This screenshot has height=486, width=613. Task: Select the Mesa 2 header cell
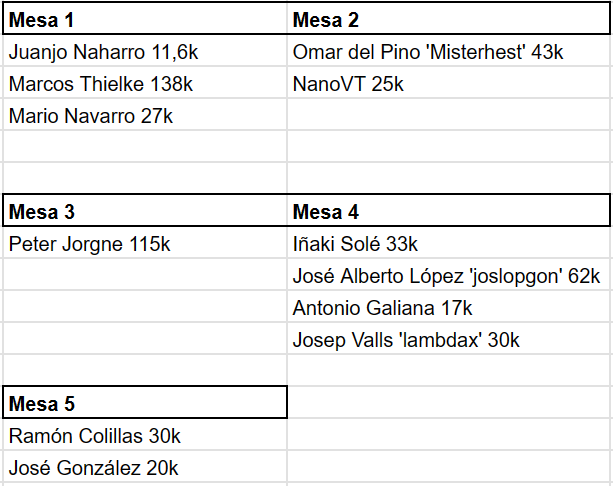coord(448,20)
